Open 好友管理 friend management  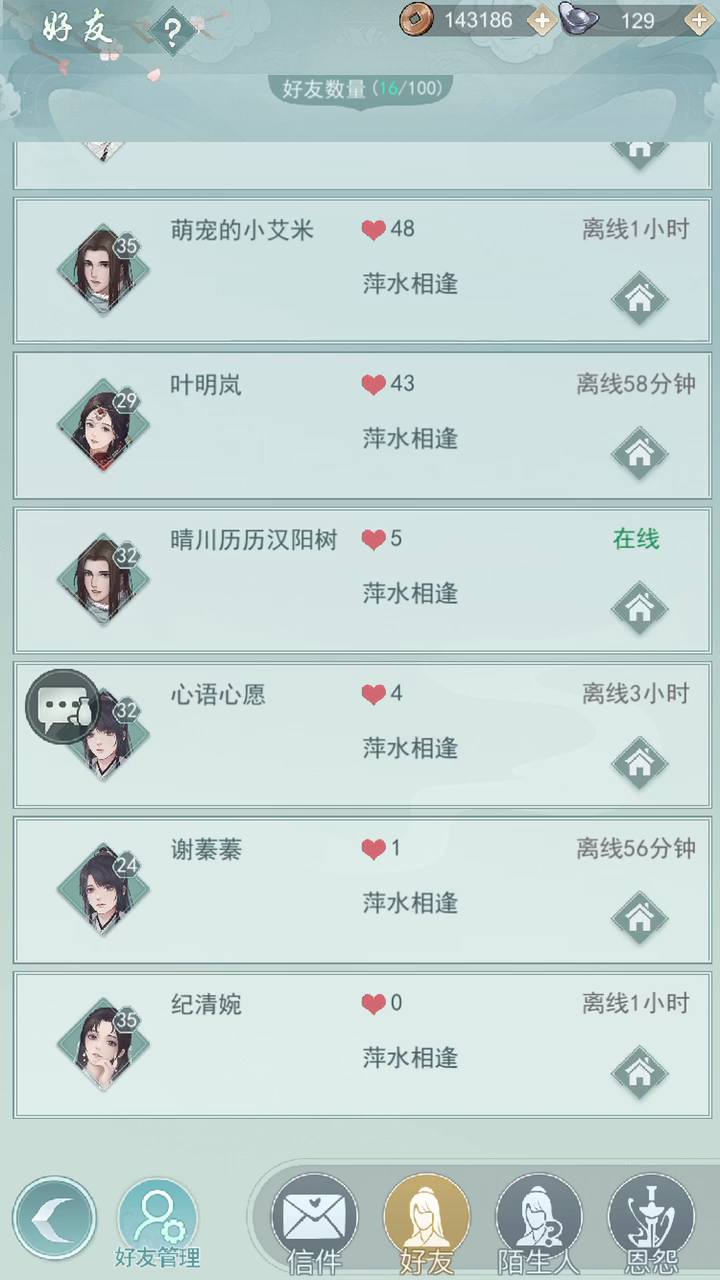[157, 1225]
